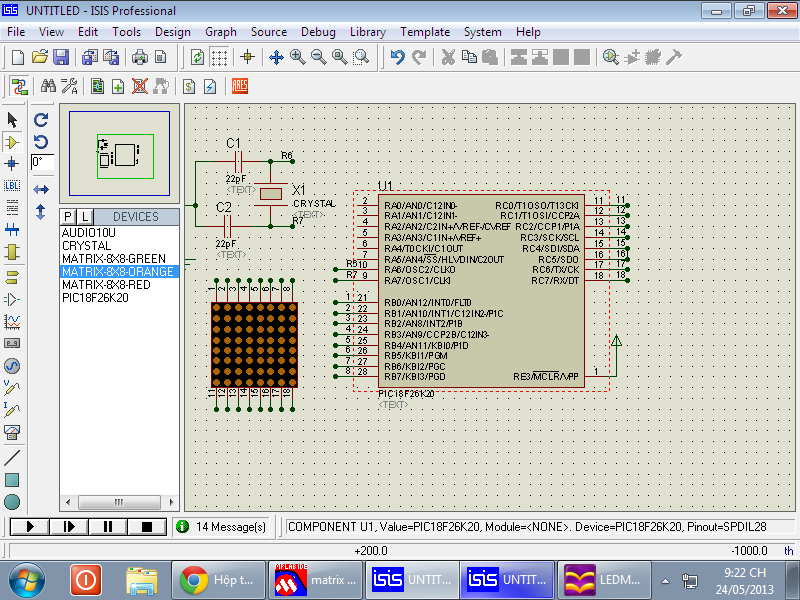Select PIC18F26K20 in the devices list

pyautogui.click(x=94, y=297)
